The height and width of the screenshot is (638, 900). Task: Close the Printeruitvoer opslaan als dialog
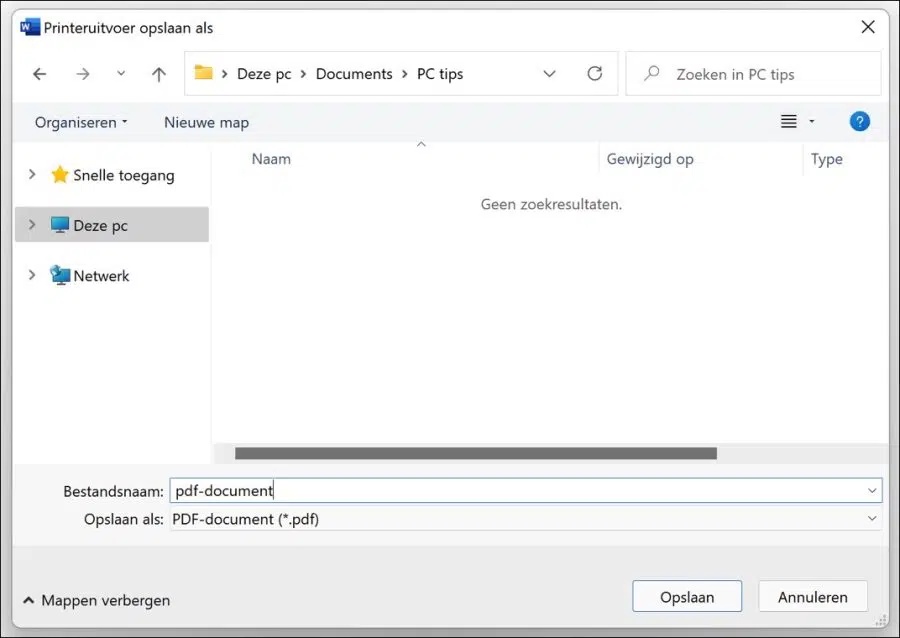coord(868,27)
